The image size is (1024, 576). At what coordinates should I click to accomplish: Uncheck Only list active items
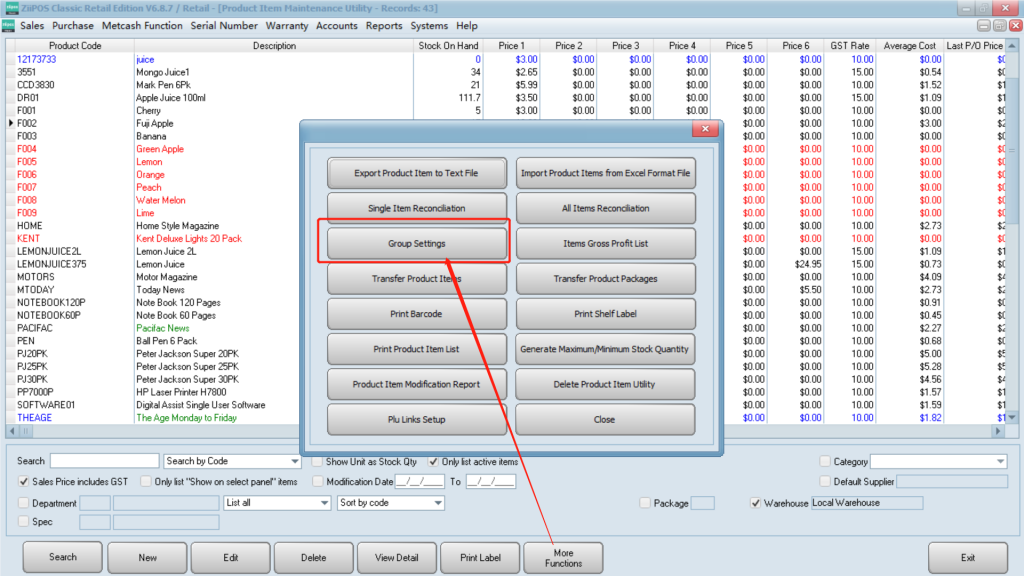433,462
